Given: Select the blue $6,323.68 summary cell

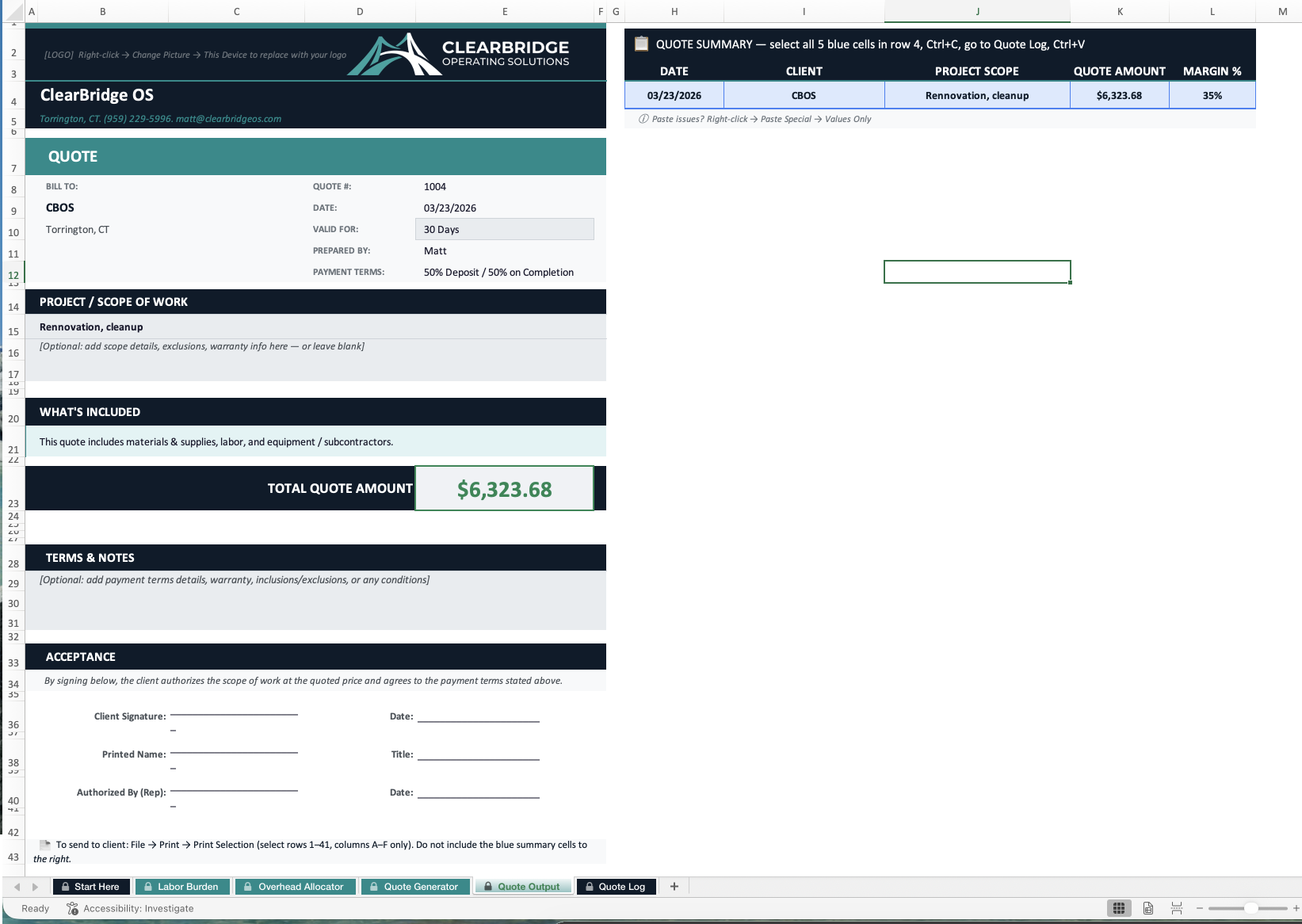Looking at the screenshot, I should point(1119,95).
